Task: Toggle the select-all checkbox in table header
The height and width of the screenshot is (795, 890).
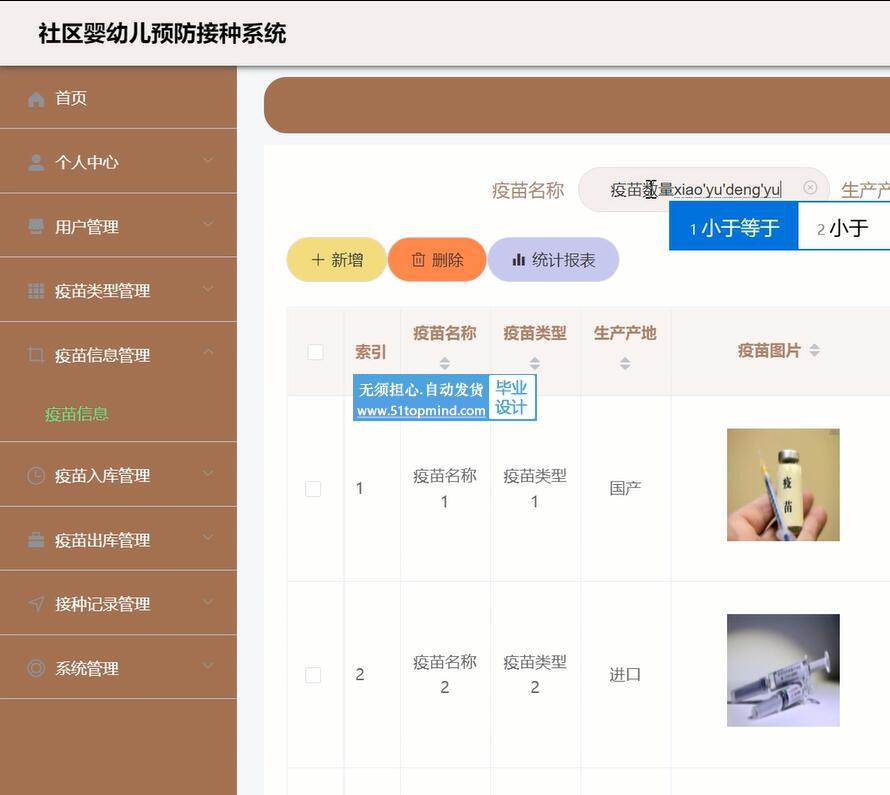Action: click(315, 352)
